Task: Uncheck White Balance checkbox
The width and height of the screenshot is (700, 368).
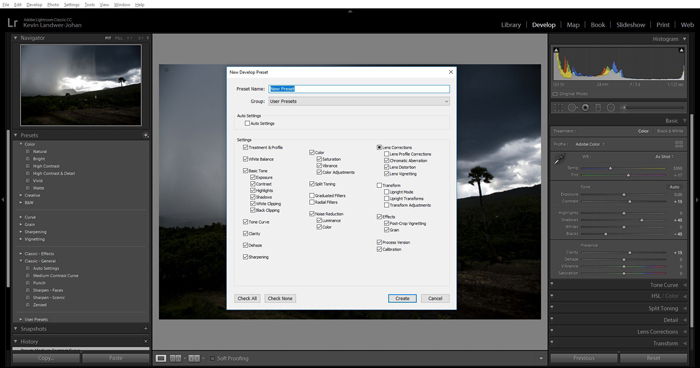Action: [x=246, y=159]
